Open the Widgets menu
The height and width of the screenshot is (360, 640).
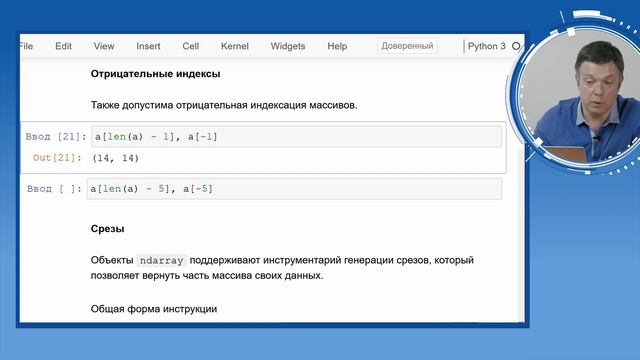288,46
